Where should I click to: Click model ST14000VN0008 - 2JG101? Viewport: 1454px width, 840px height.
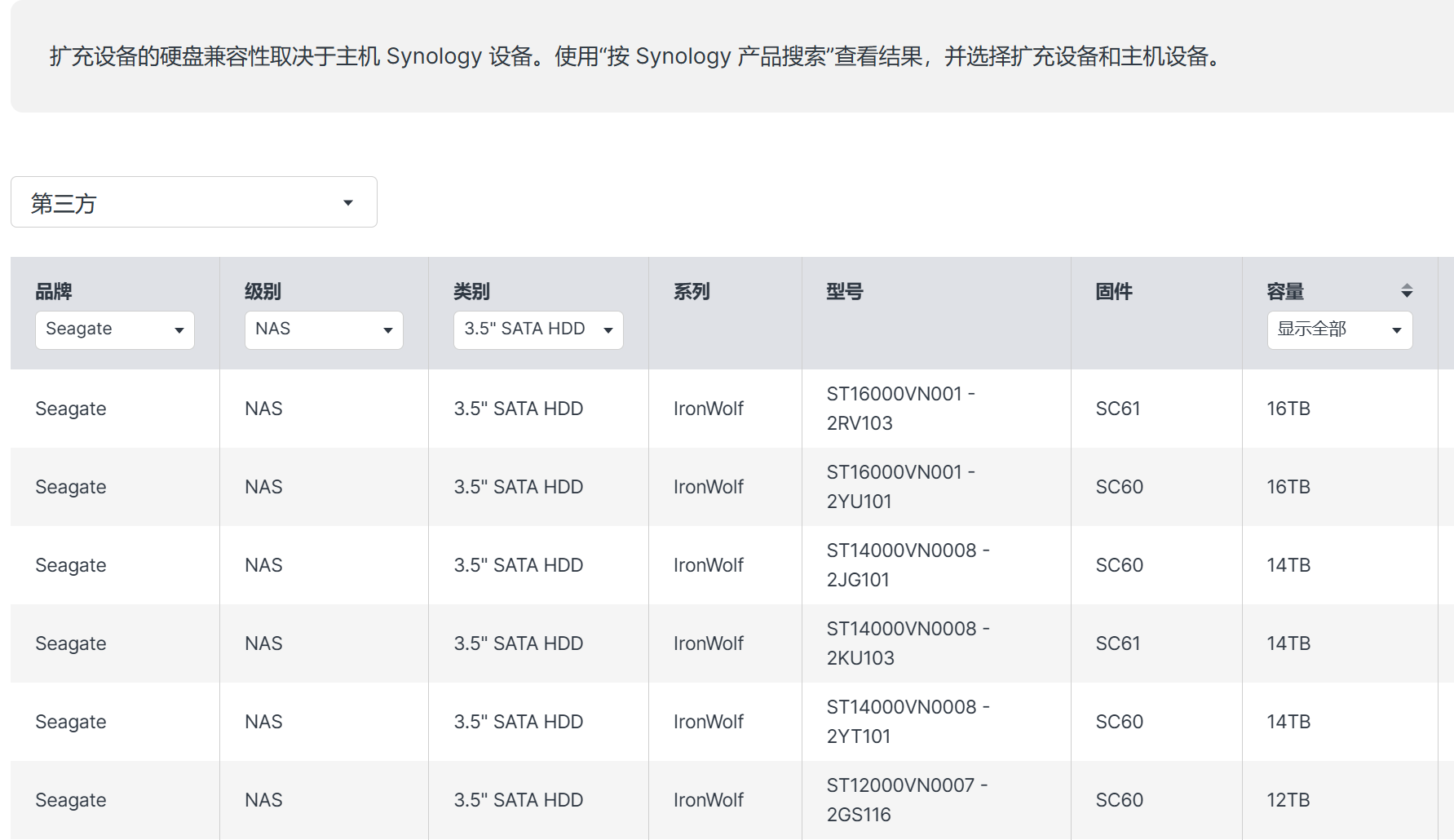pyautogui.click(x=908, y=565)
